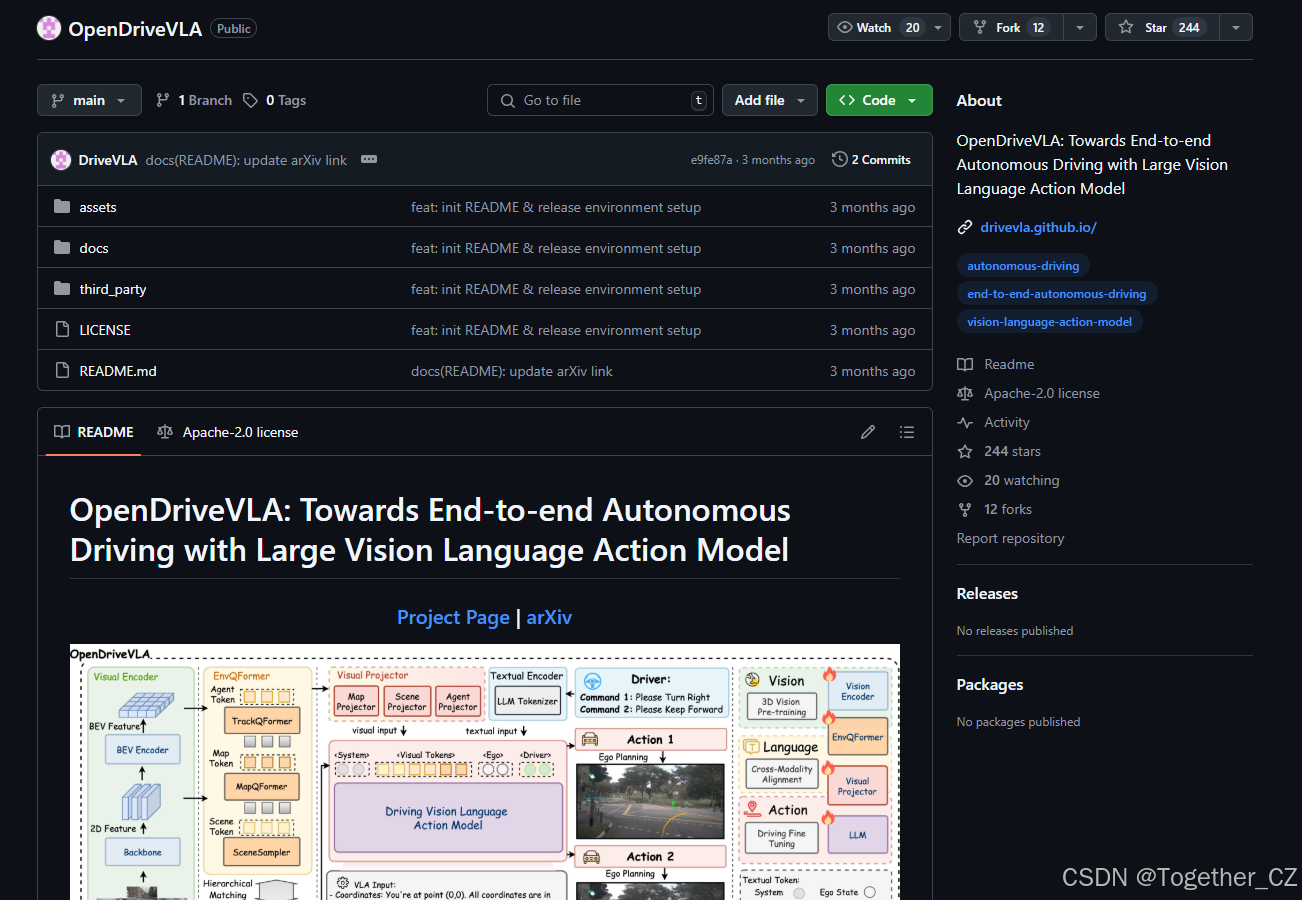Open 1 Branch list
Image resolution: width=1302 pixels, height=900 pixels.
pos(194,100)
